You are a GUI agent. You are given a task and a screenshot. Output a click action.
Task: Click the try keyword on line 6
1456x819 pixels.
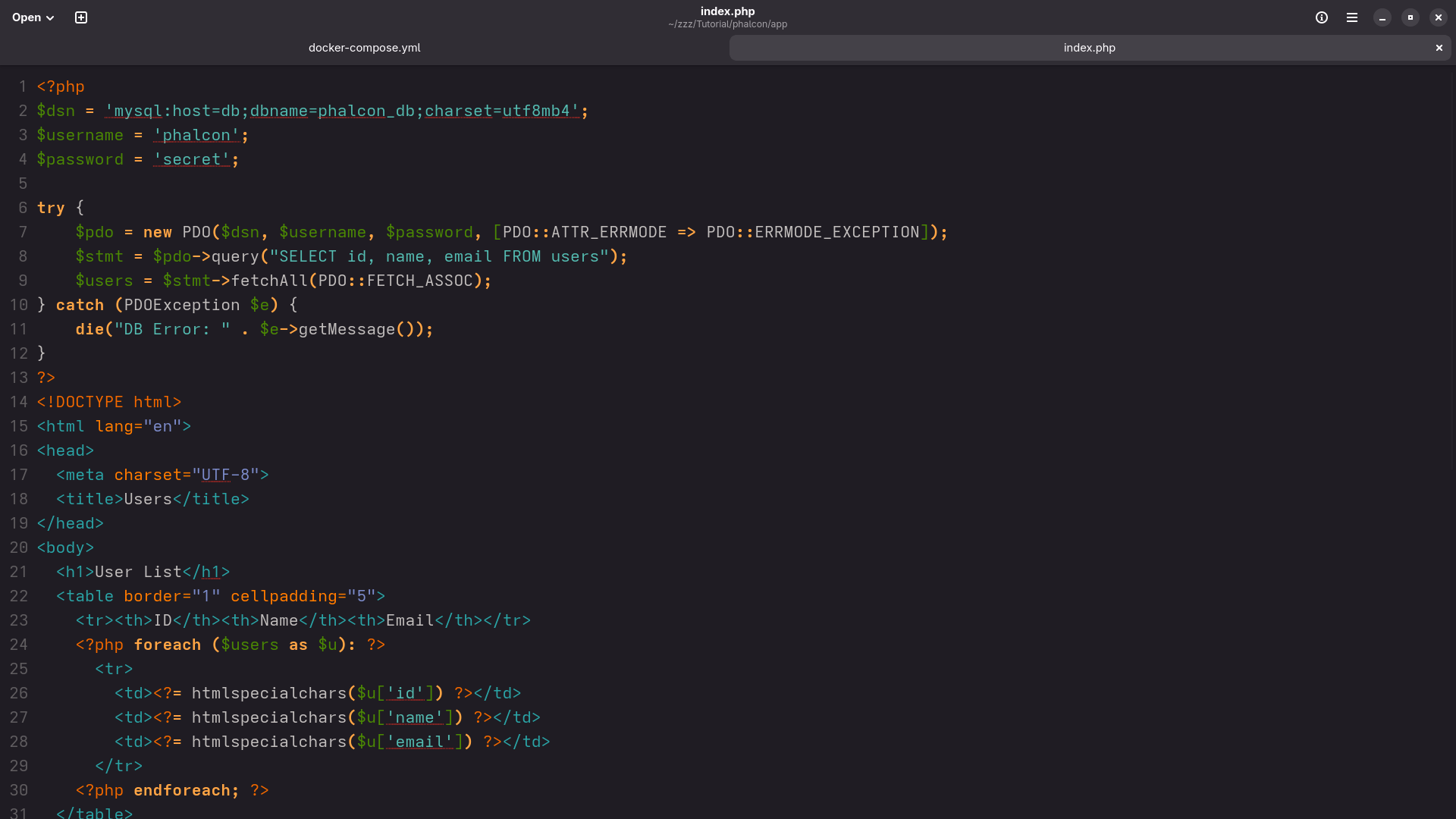point(51,208)
